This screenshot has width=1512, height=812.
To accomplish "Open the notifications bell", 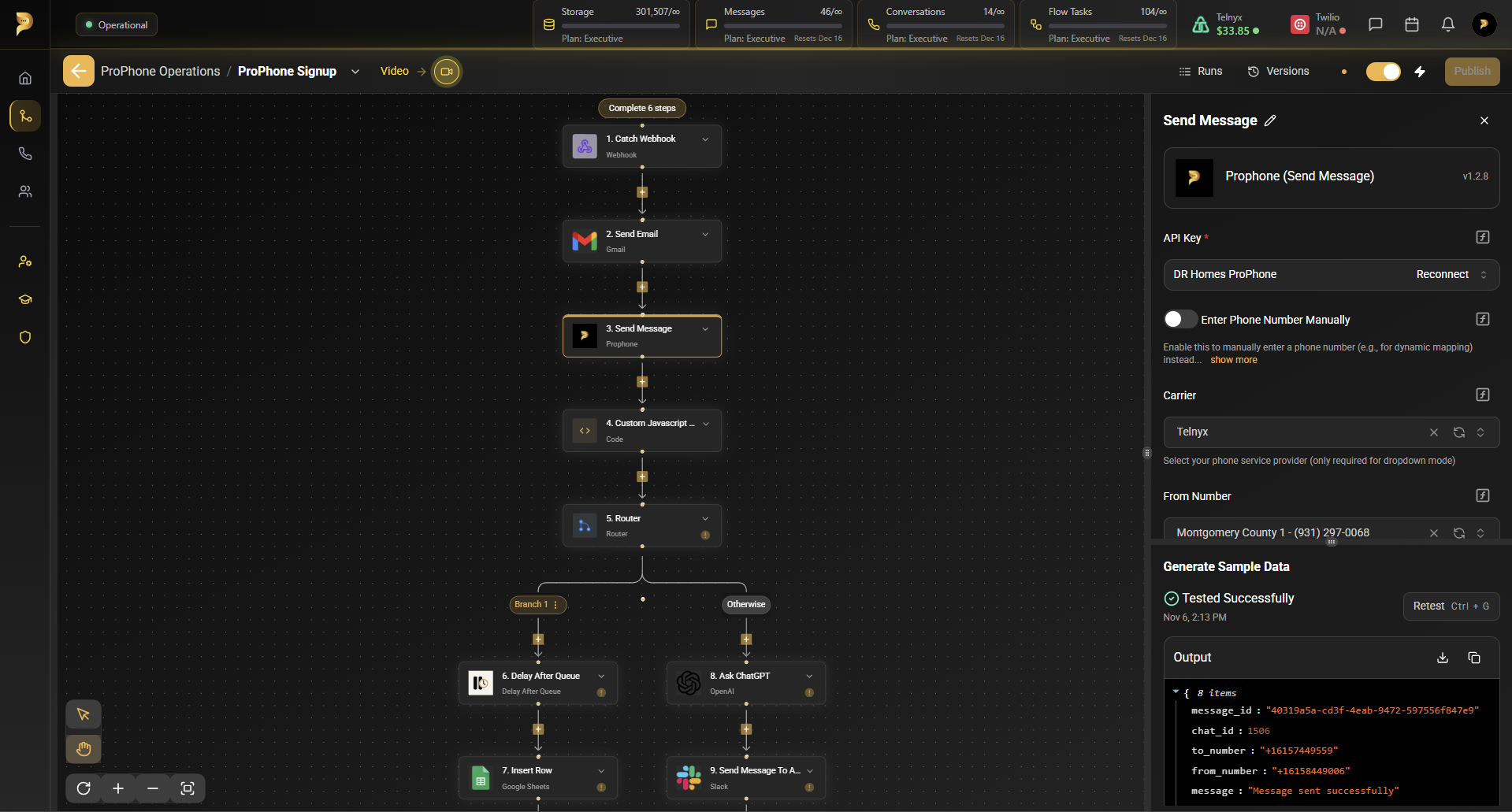I will 1448,24.
